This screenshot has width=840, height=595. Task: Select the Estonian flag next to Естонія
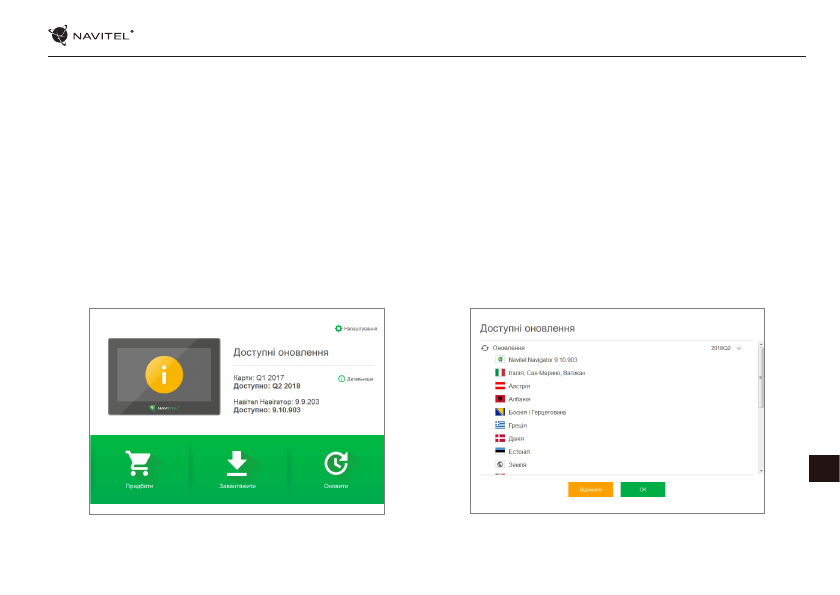pos(500,451)
